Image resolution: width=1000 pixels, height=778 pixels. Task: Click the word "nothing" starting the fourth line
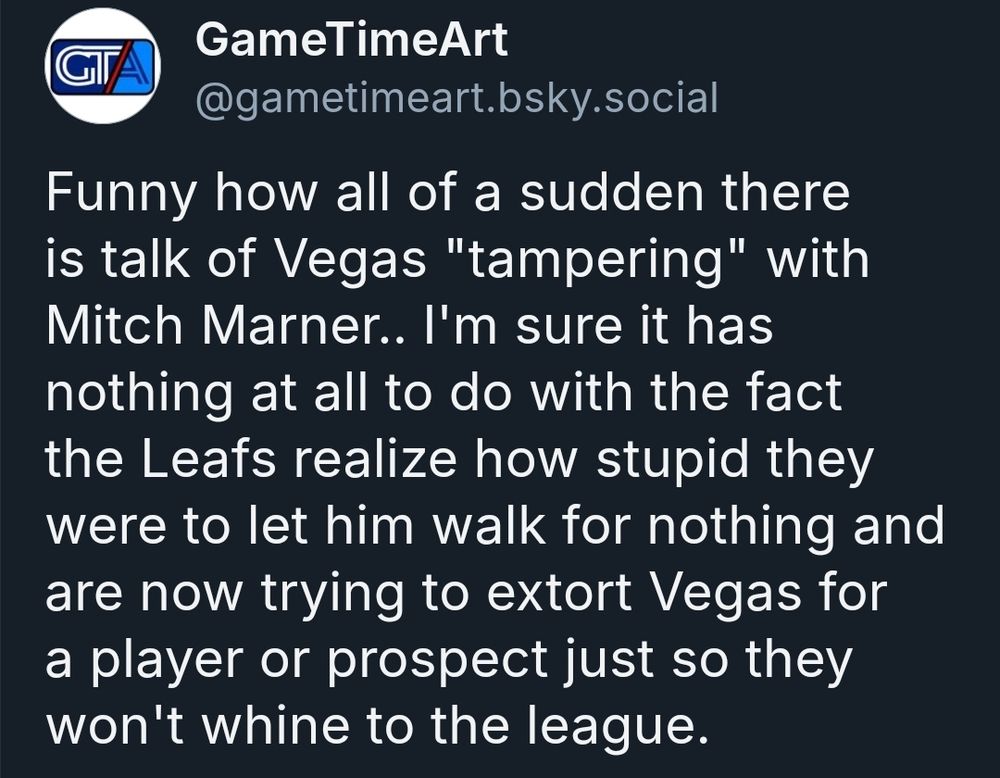139,395
